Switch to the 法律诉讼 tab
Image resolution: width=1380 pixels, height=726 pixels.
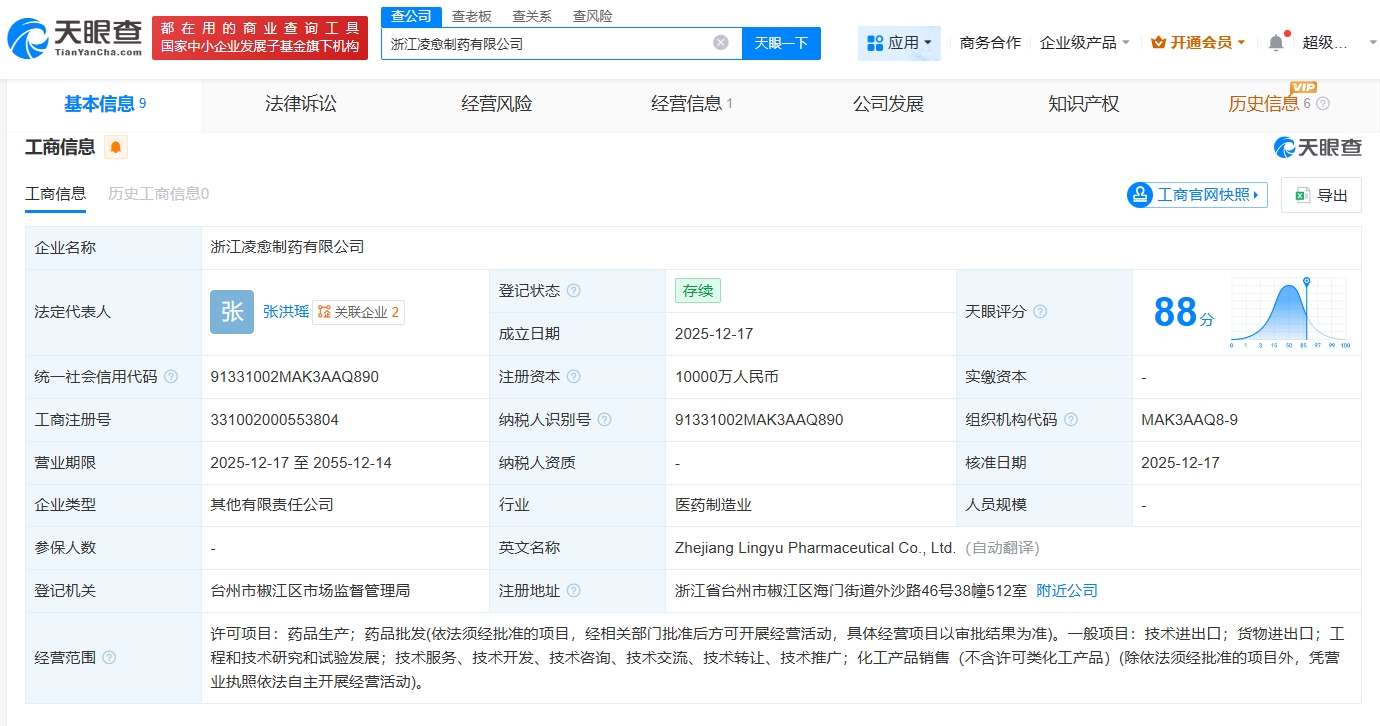pyautogui.click(x=301, y=104)
